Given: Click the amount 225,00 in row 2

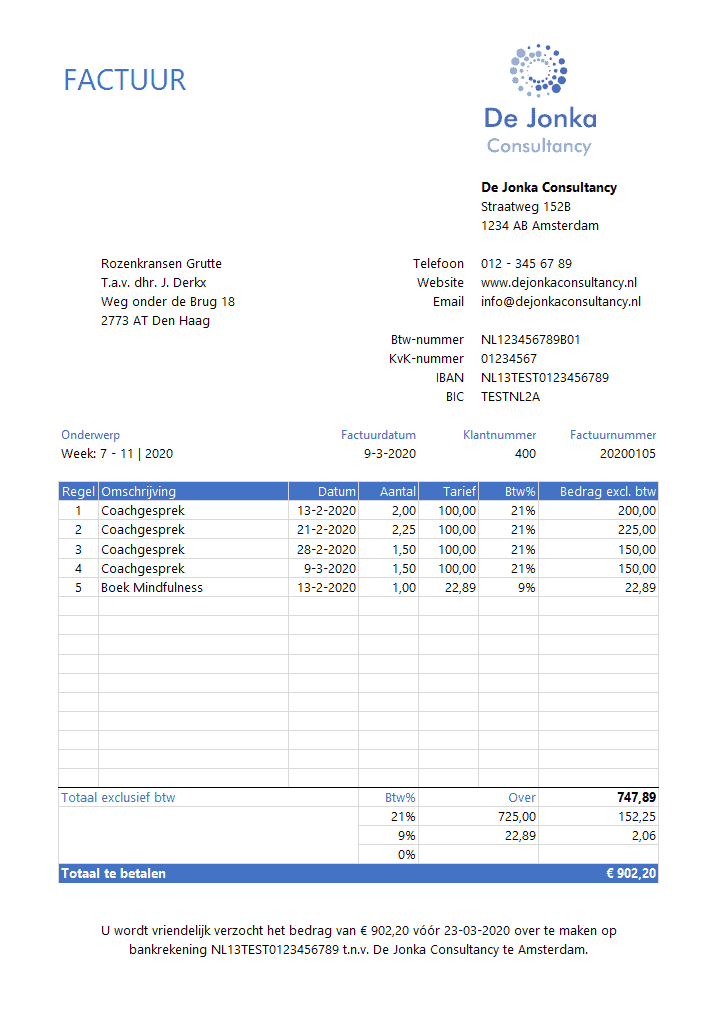Looking at the screenshot, I should (636, 530).
